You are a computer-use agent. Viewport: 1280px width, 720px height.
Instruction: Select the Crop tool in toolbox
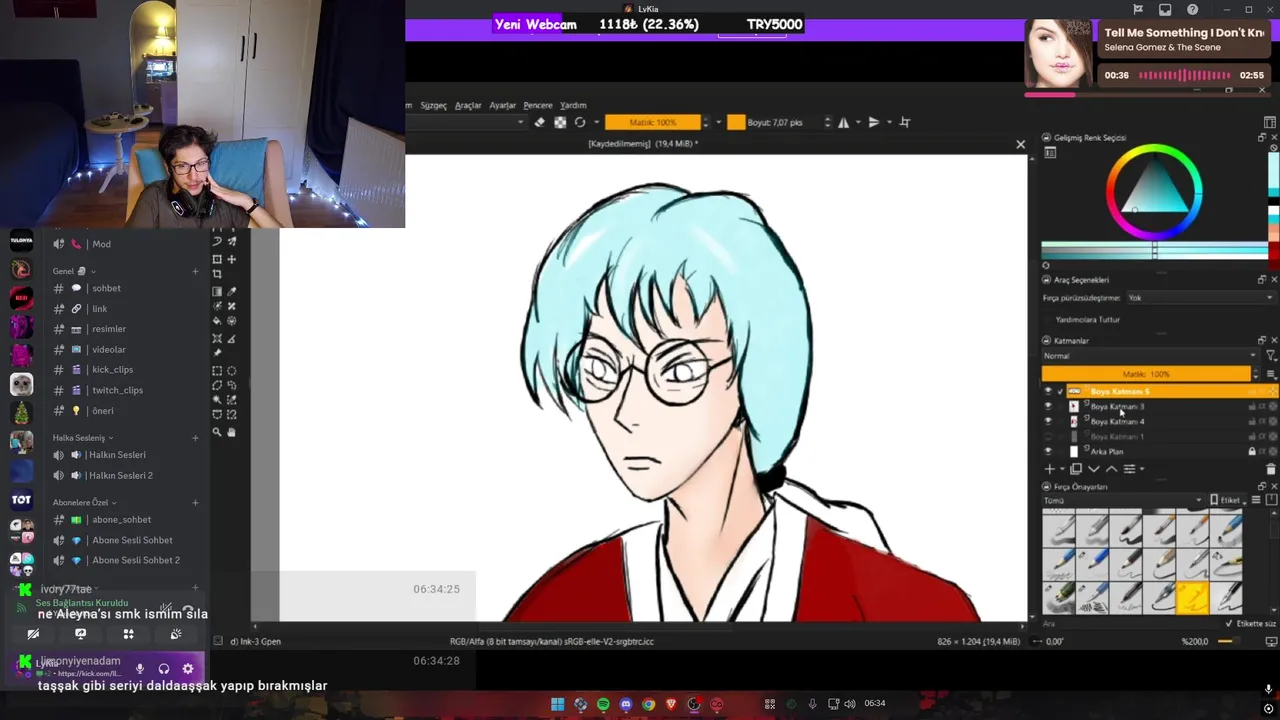click(x=217, y=274)
